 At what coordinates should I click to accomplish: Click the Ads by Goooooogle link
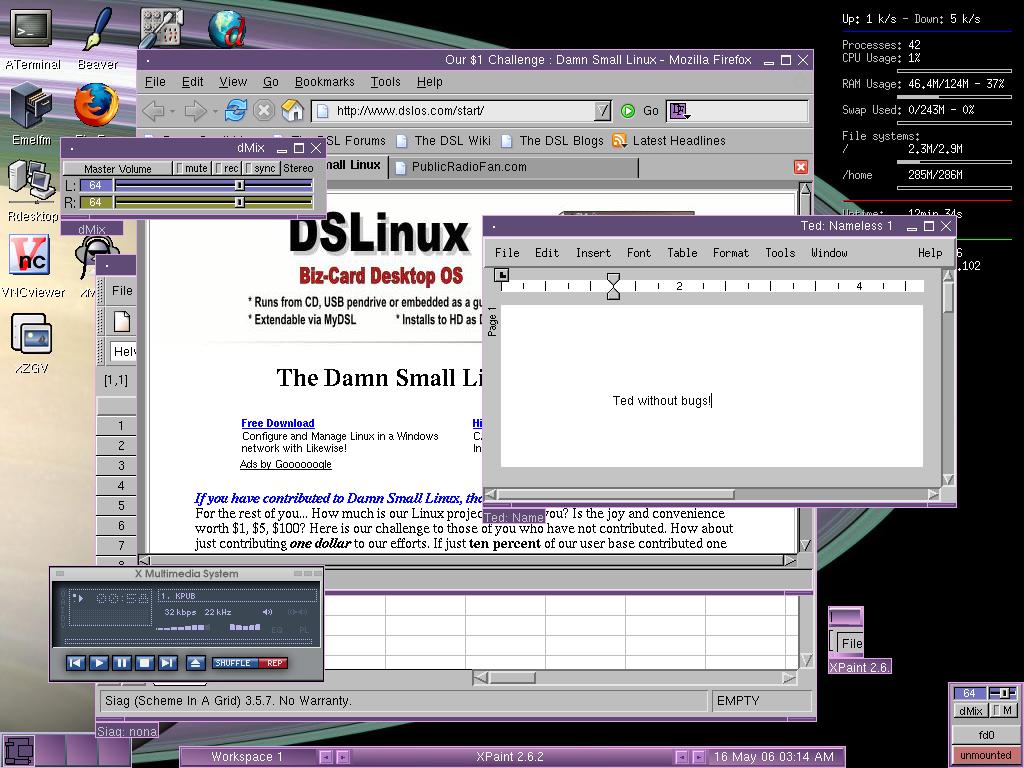[x=285, y=464]
